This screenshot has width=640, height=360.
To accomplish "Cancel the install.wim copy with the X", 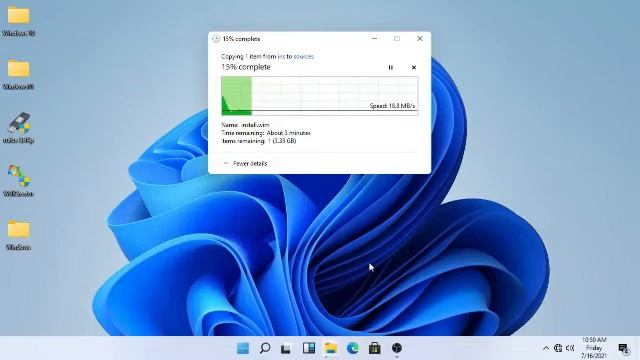I will pyautogui.click(x=413, y=68).
